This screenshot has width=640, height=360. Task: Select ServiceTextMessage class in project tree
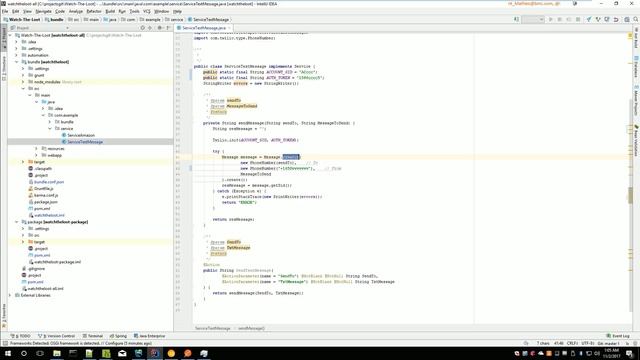tap(85, 142)
